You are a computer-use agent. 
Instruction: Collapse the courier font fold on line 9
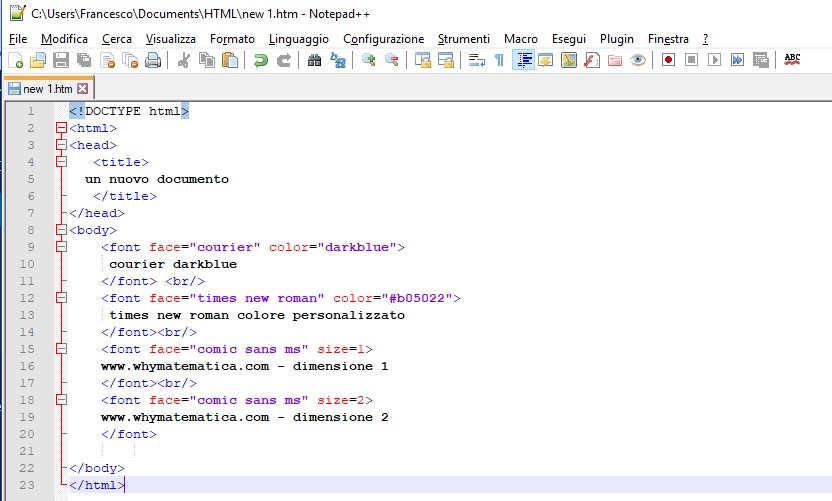(62, 247)
